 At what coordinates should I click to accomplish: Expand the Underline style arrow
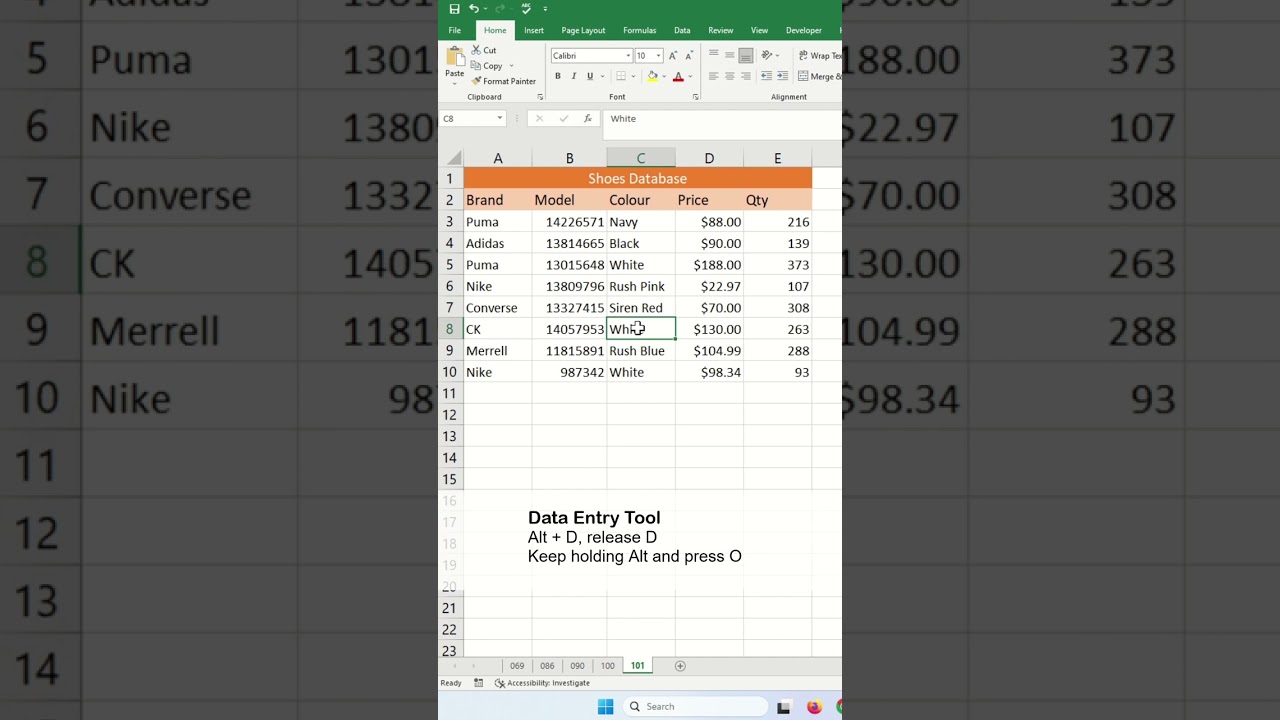601,76
